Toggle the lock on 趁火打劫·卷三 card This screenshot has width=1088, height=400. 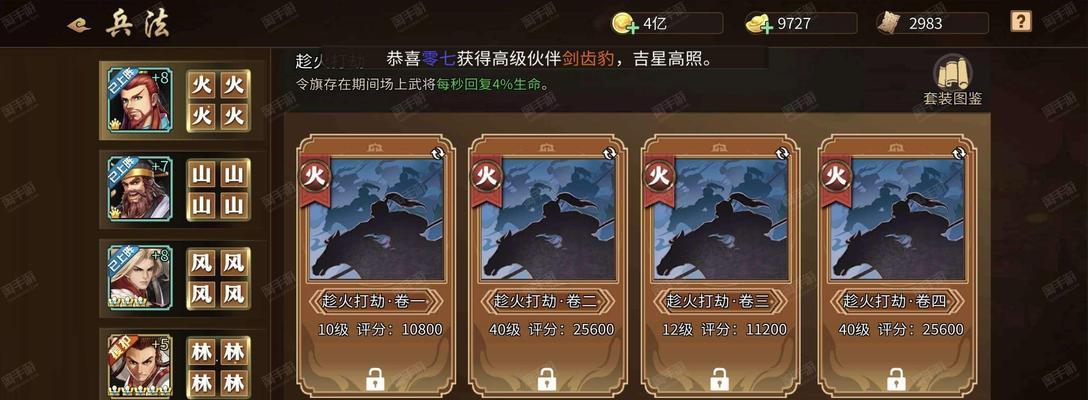tap(720, 379)
